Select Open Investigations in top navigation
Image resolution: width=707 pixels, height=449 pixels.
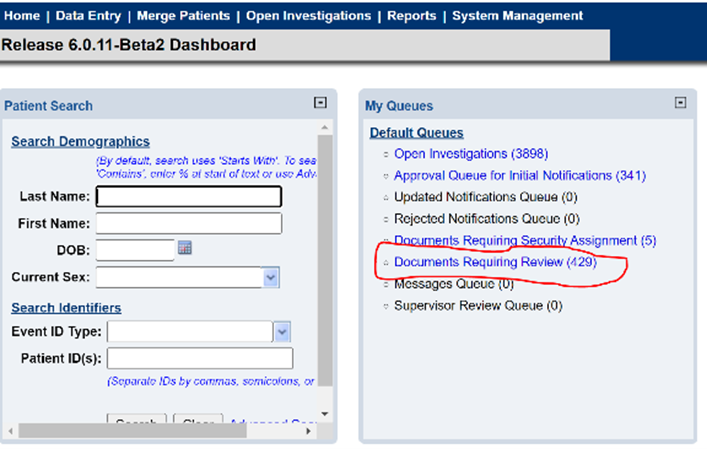(308, 16)
